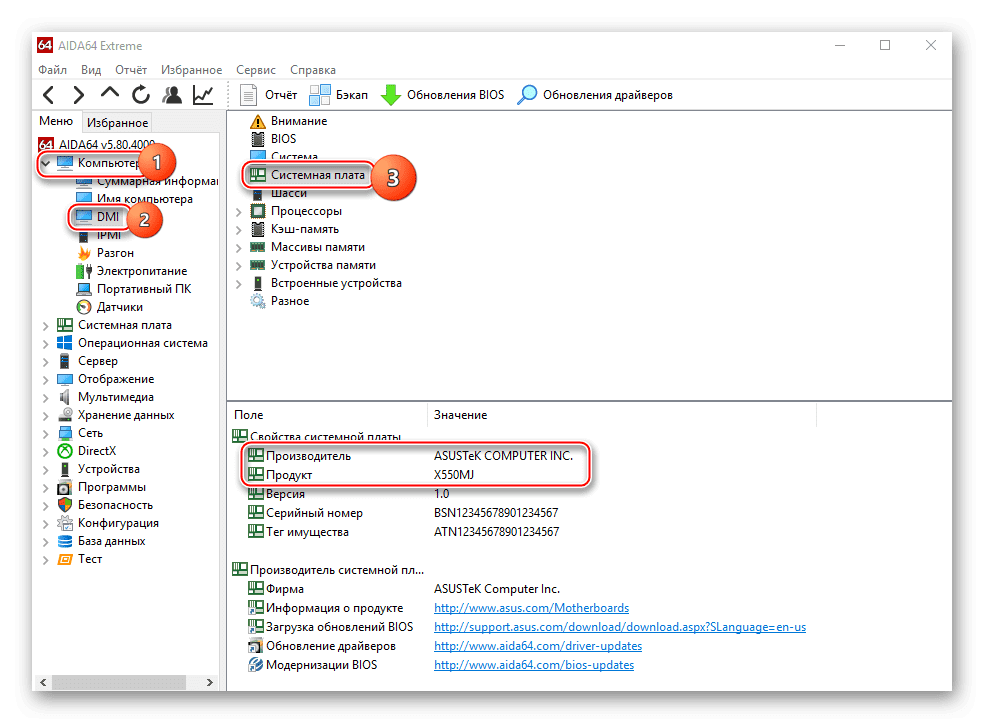Click left sidebar horizontal scrollbar right arrow

tap(210, 682)
